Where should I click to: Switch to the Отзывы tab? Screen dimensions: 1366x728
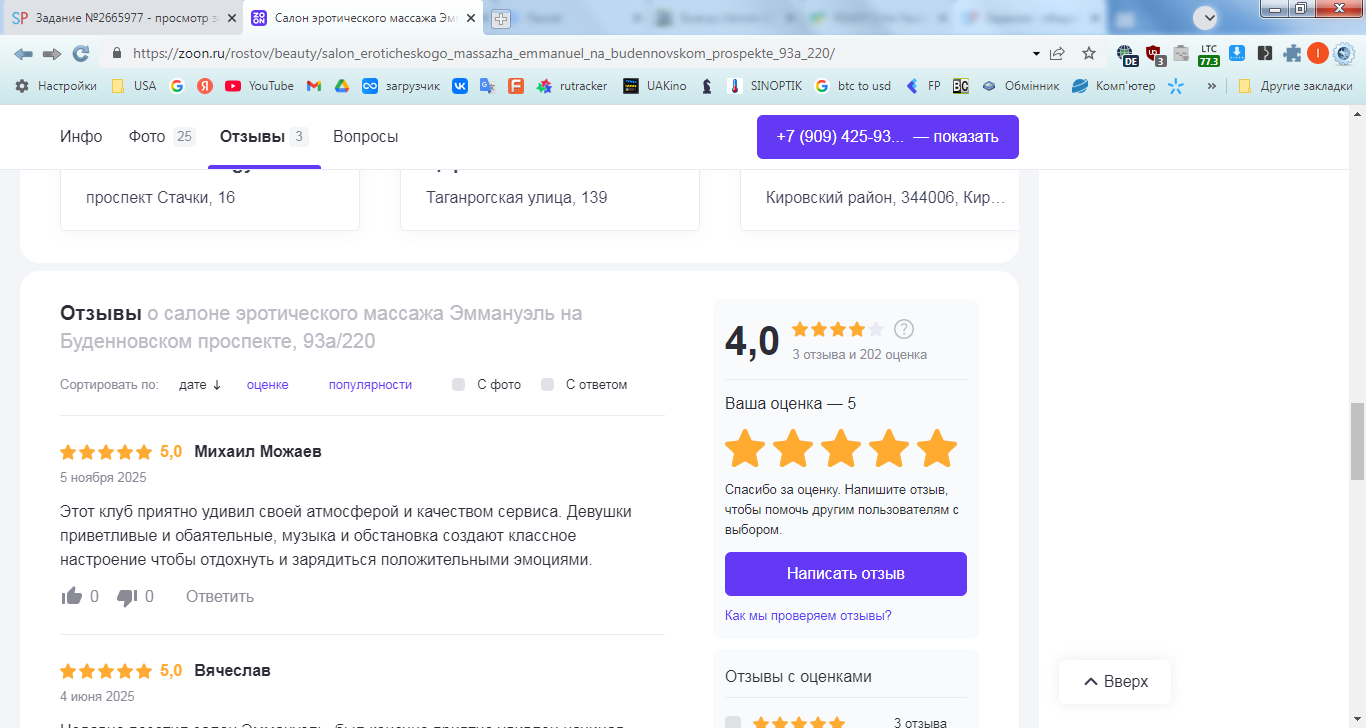pos(264,137)
